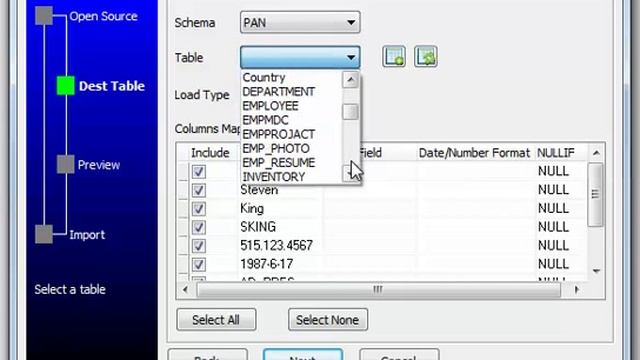Select EMPLOYEE from the table list
Screen dimensions: 640x360
270,106
